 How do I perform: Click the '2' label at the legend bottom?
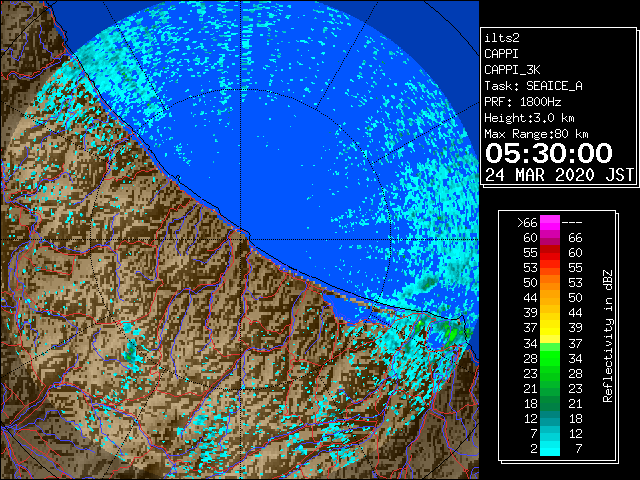[534, 449]
